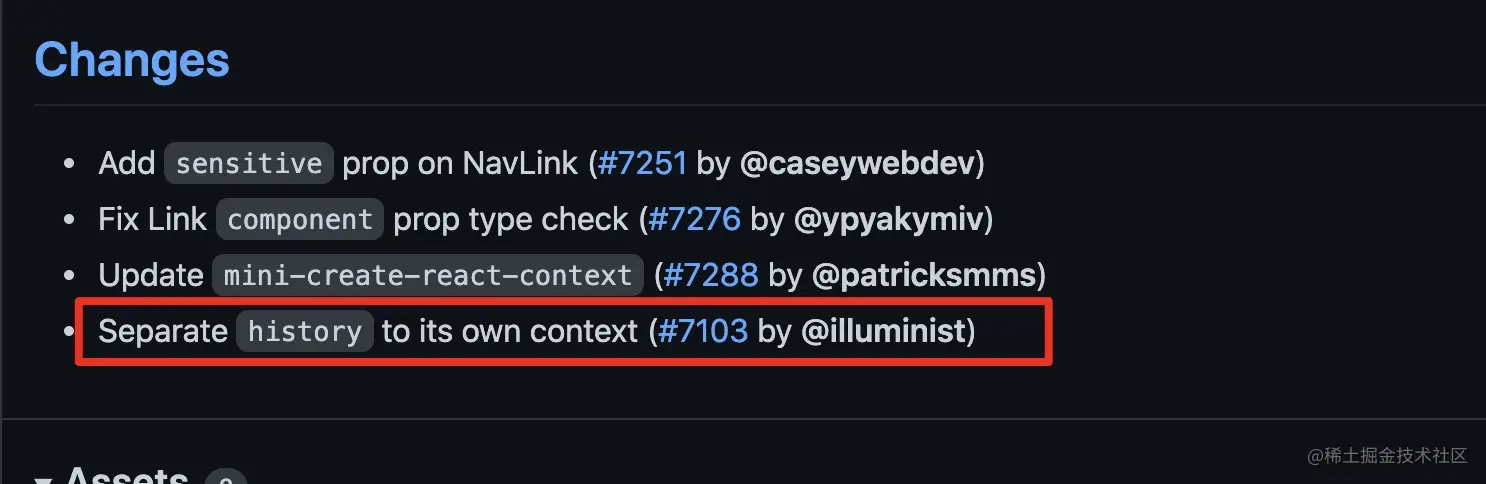The width and height of the screenshot is (1486, 484).
Task: Click the word Separate in highlighted item
Action: click(163, 331)
